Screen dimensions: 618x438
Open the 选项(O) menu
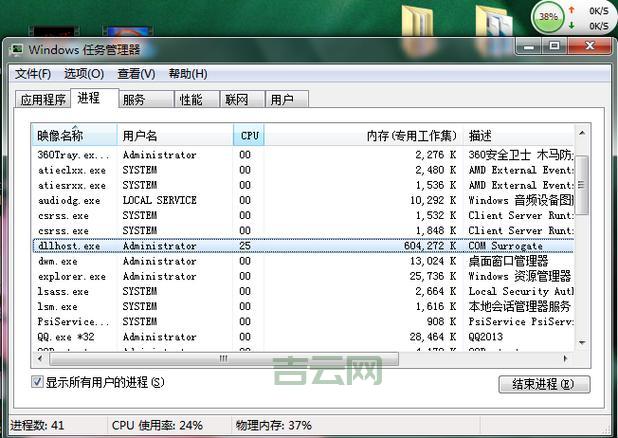click(84, 74)
